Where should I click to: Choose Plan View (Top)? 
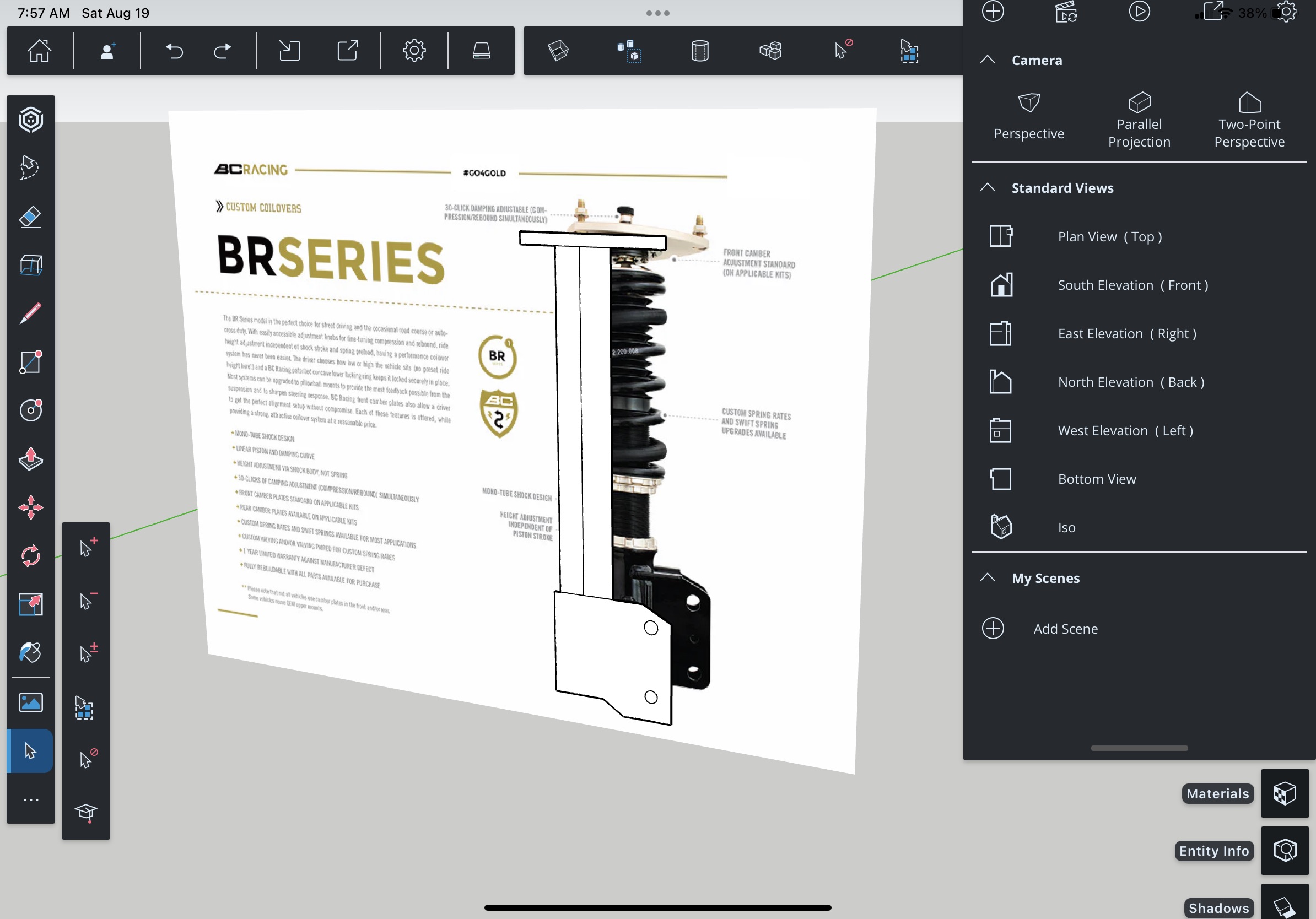tap(1110, 236)
